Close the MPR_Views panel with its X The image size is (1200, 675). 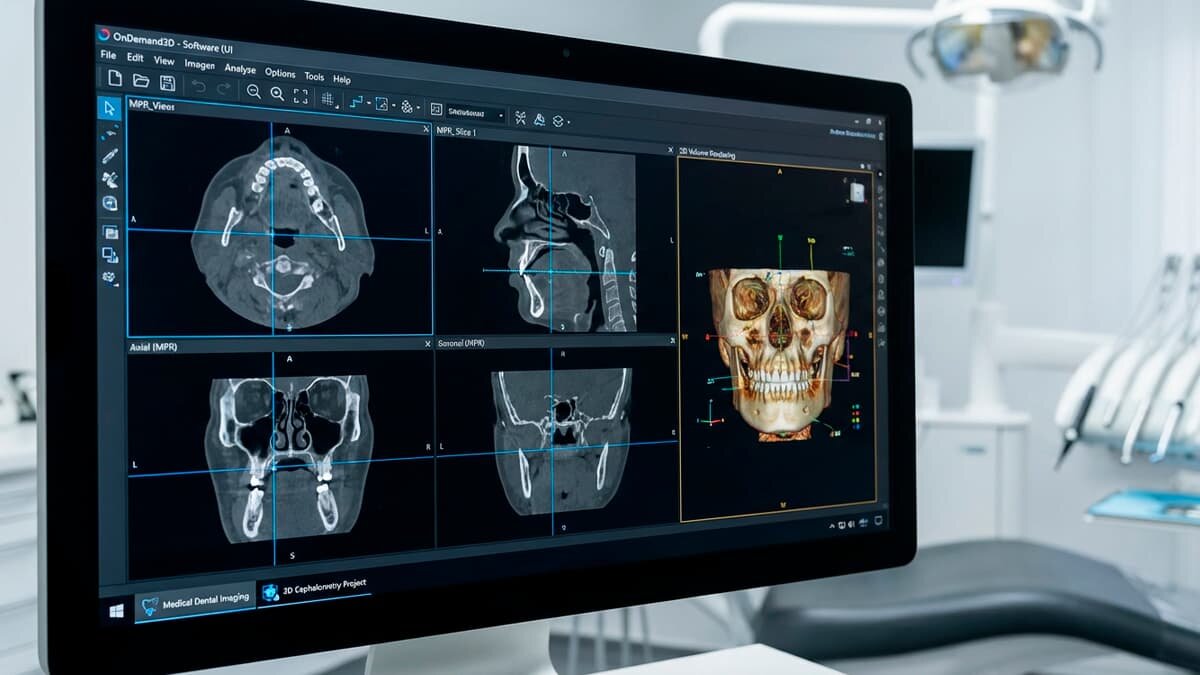pyautogui.click(x=427, y=130)
